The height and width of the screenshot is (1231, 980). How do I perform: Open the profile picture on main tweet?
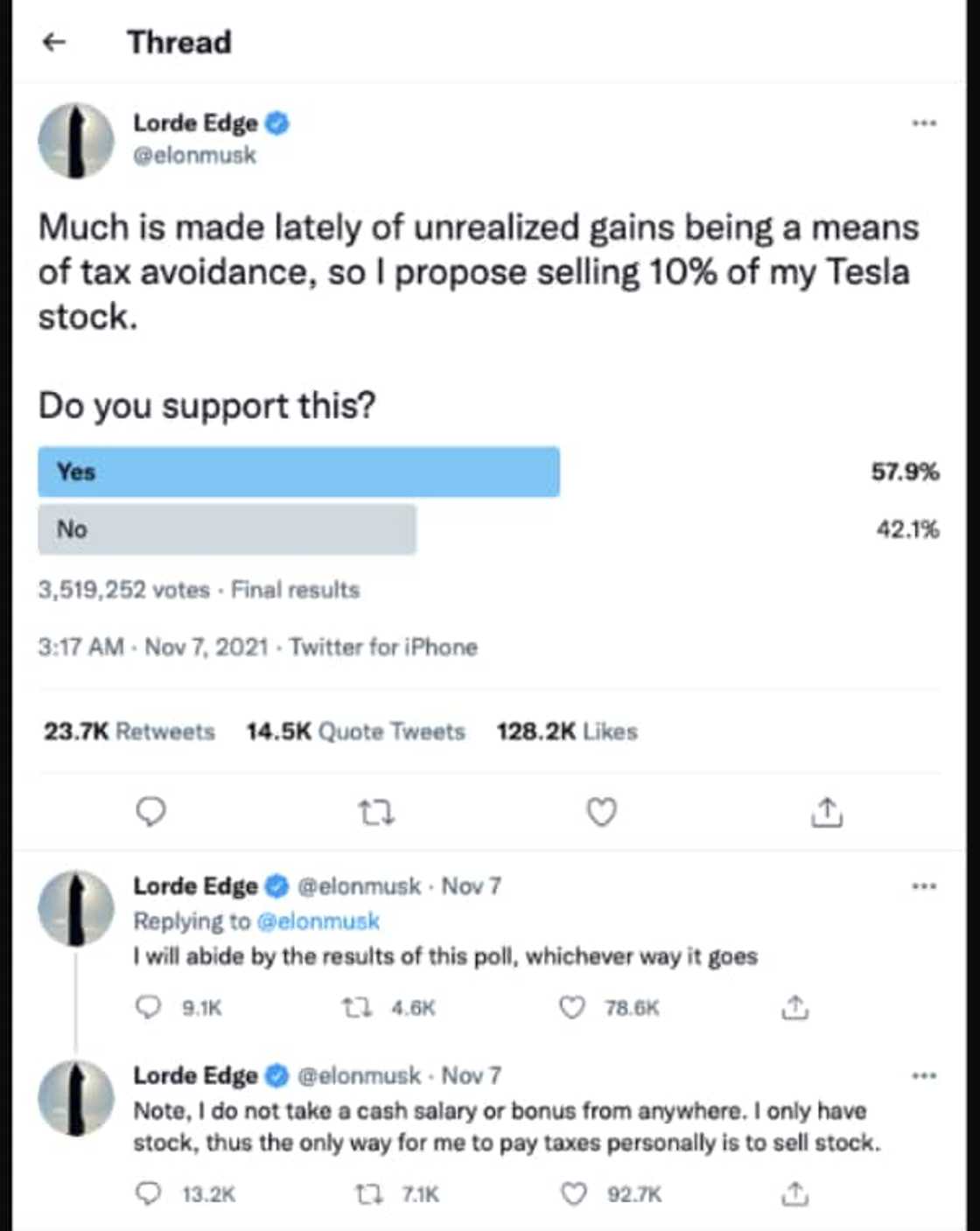[x=76, y=140]
